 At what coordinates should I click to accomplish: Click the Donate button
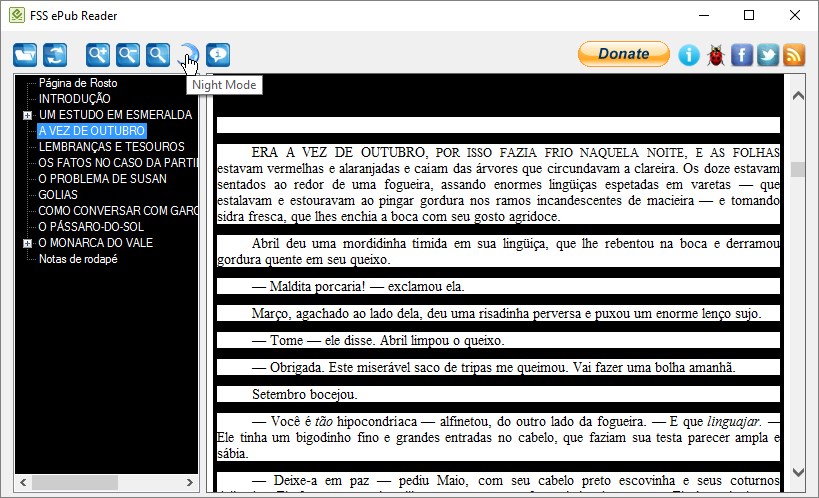tap(624, 54)
